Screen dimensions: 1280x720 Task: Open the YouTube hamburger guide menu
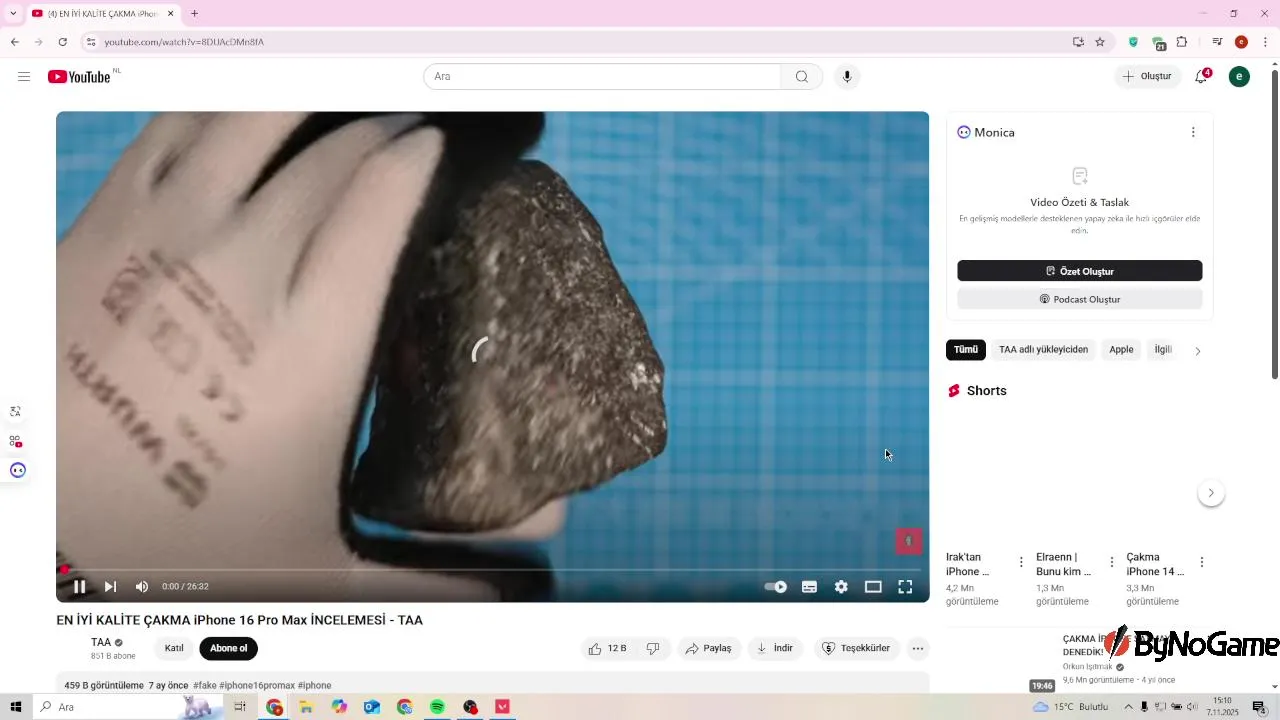coord(24,77)
